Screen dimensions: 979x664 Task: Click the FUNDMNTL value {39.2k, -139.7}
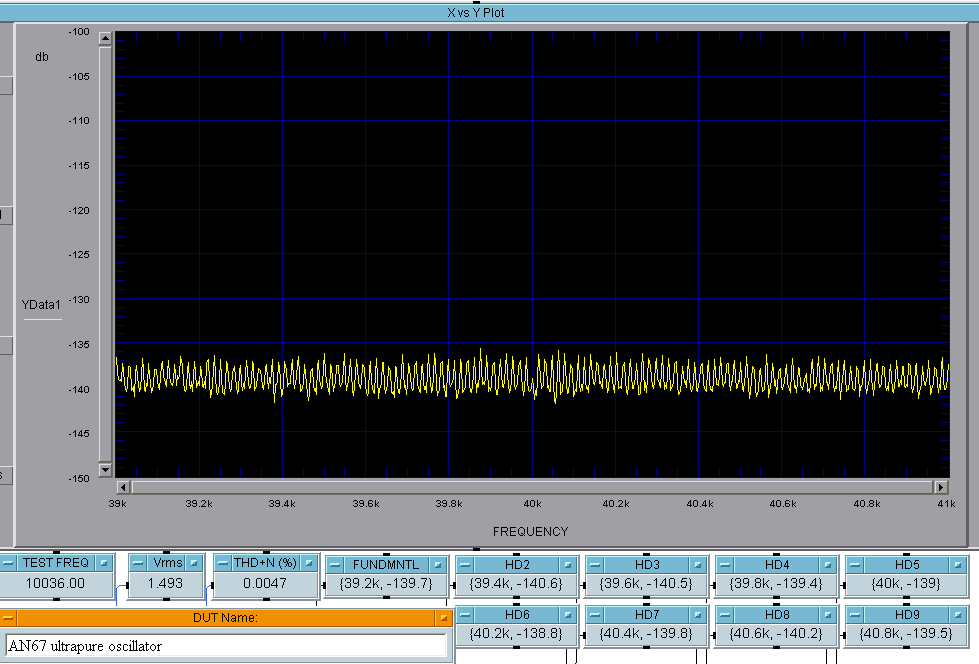[386, 584]
